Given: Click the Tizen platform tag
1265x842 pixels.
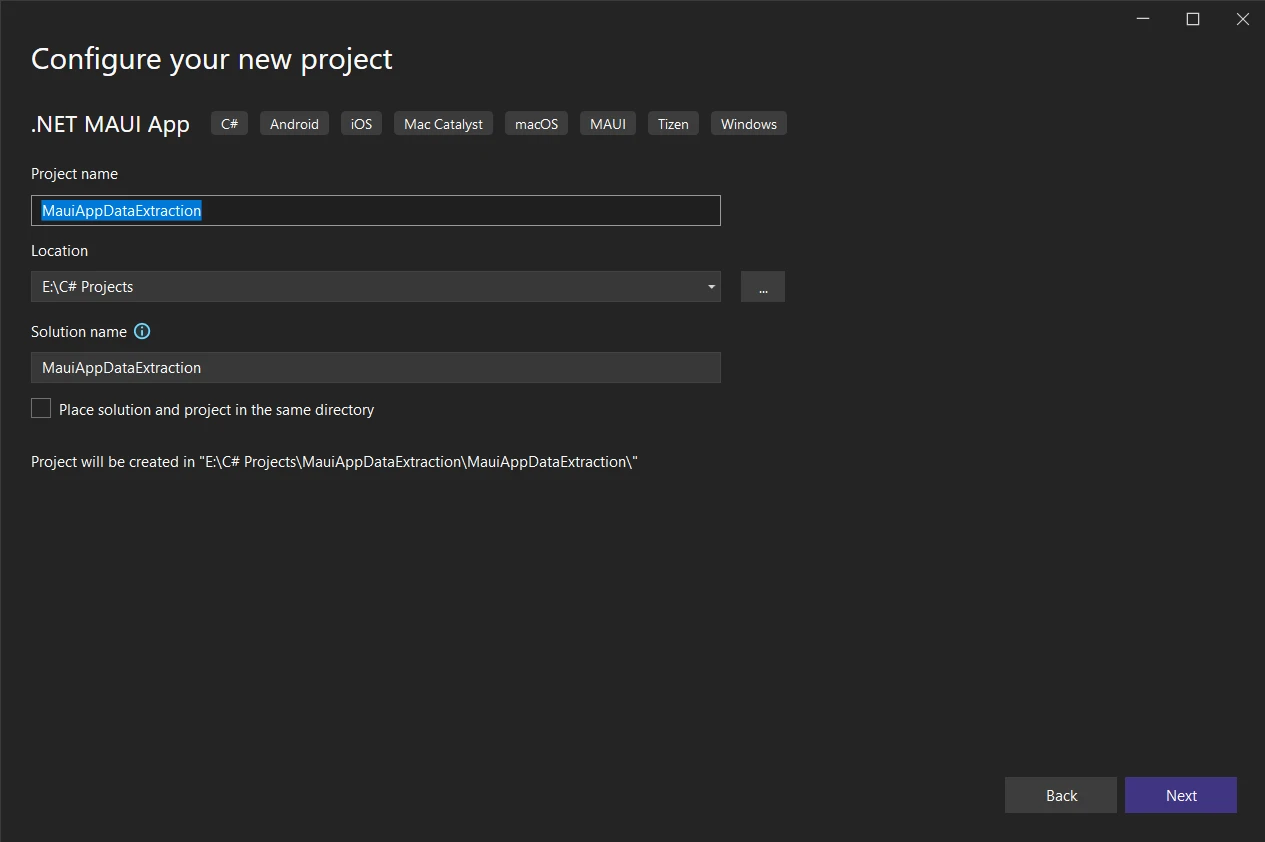Looking at the screenshot, I should [x=673, y=124].
